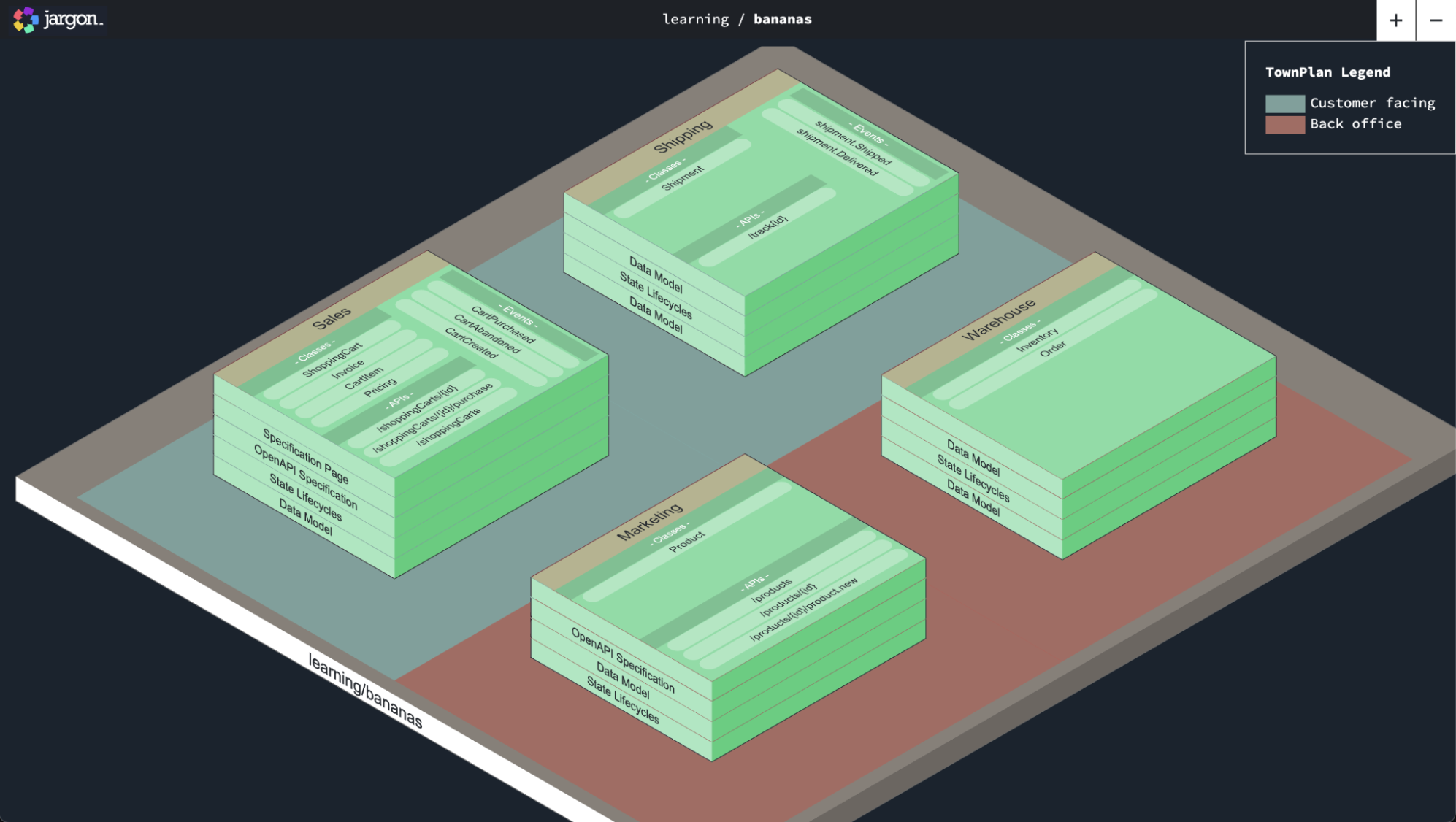The height and width of the screenshot is (822, 1456).
Task: Zoom in with the plus button
Action: coord(1395,20)
